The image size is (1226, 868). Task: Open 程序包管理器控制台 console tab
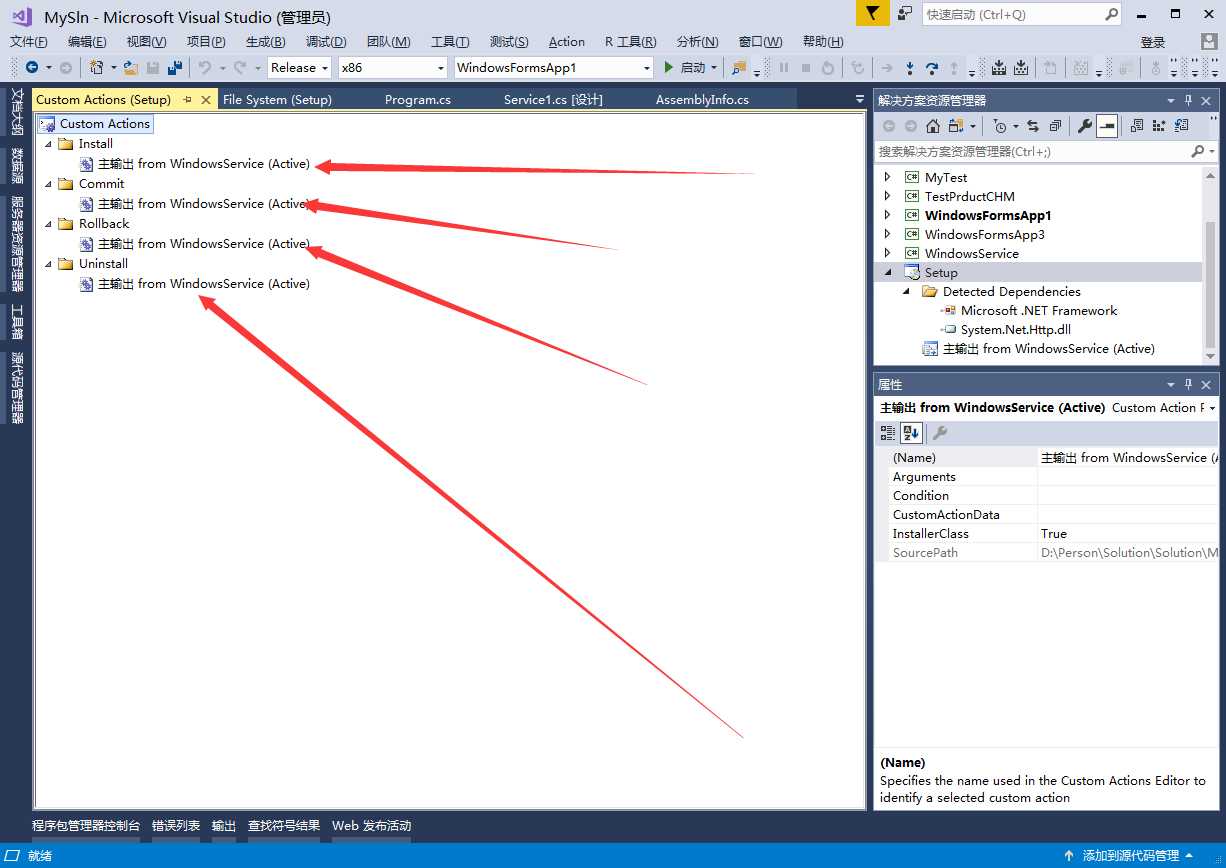click(86, 826)
